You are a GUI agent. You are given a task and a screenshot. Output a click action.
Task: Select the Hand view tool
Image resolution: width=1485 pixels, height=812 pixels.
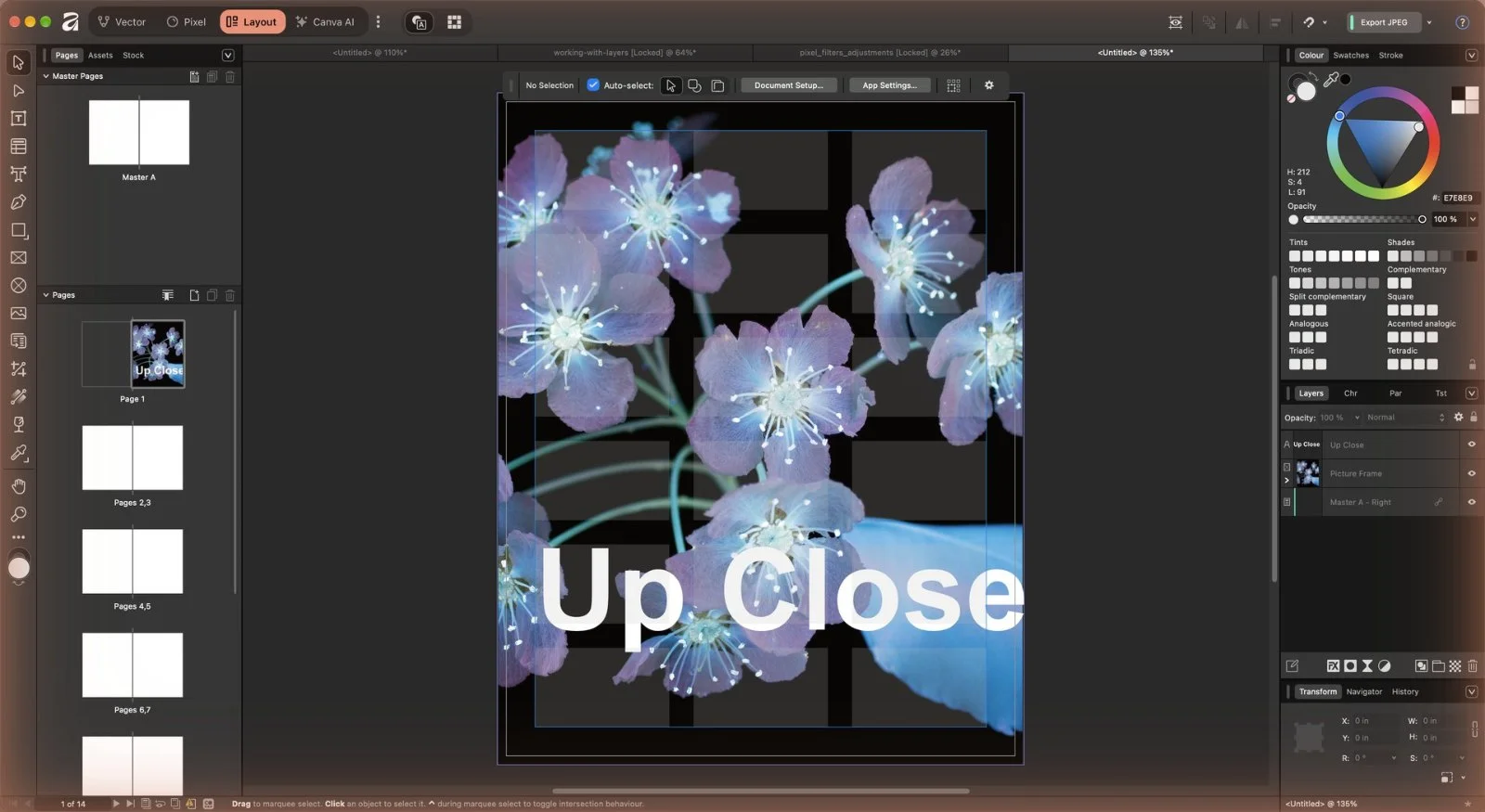(x=18, y=486)
